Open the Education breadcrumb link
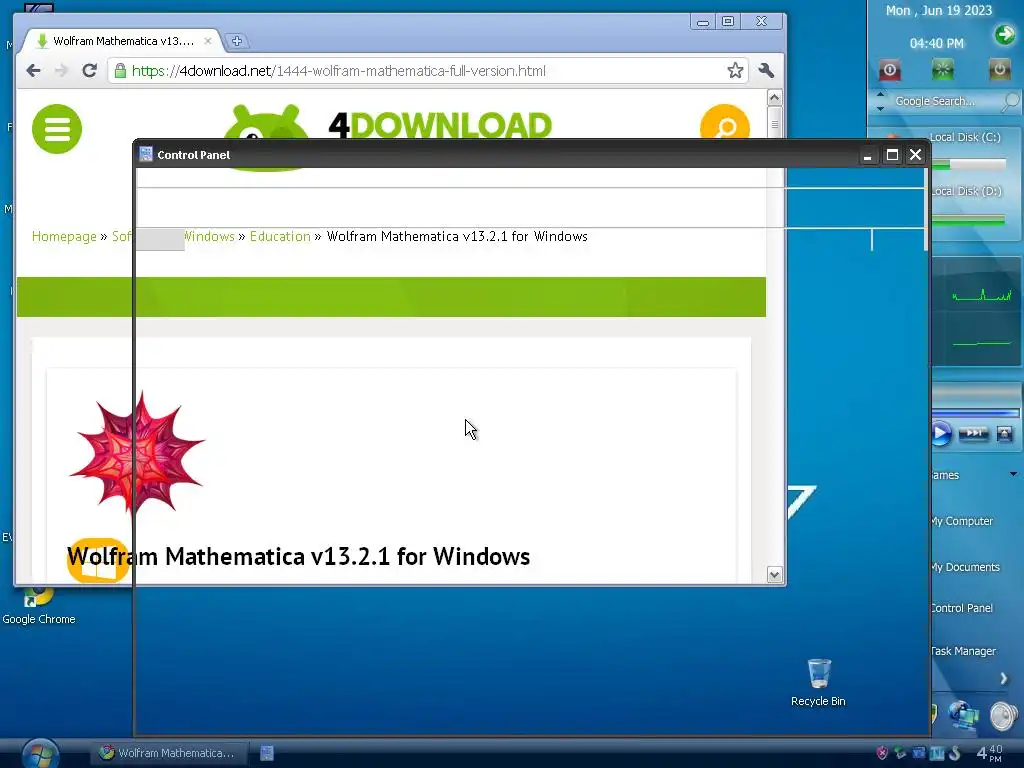Image resolution: width=1024 pixels, height=768 pixels. [x=280, y=236]
